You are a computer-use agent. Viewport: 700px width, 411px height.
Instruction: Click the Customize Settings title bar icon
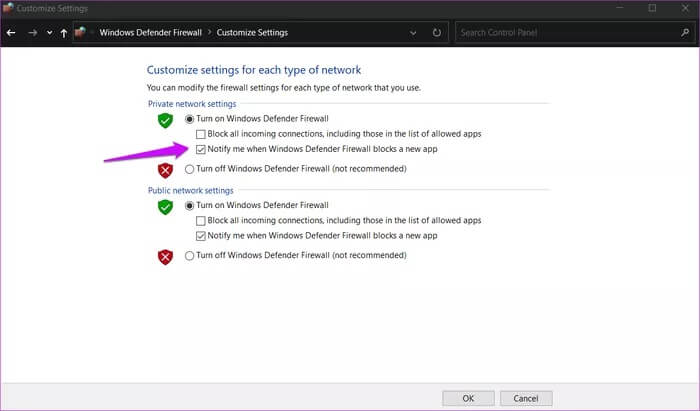[8, 8]
